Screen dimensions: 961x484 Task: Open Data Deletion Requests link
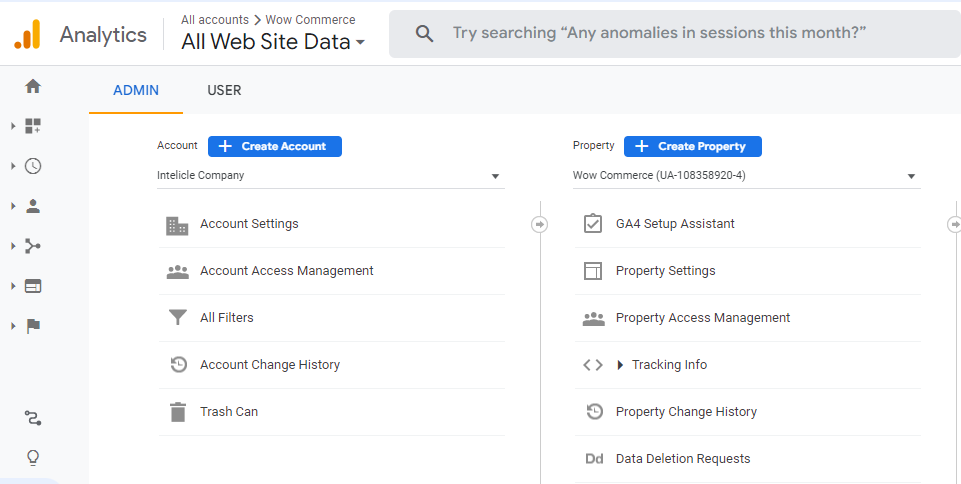(683, 459)
